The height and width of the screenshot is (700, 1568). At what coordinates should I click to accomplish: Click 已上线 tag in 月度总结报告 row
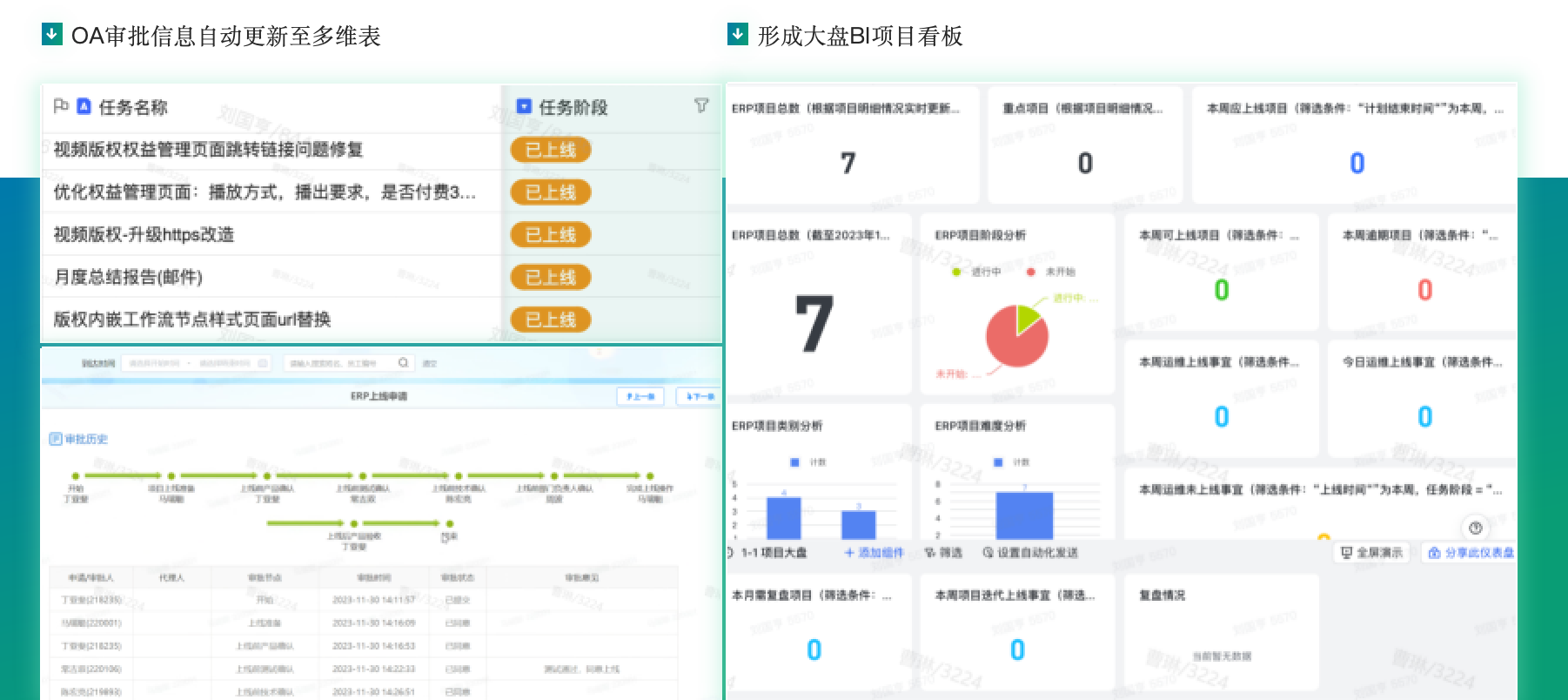pyautogui.click(x=550, y=277)
